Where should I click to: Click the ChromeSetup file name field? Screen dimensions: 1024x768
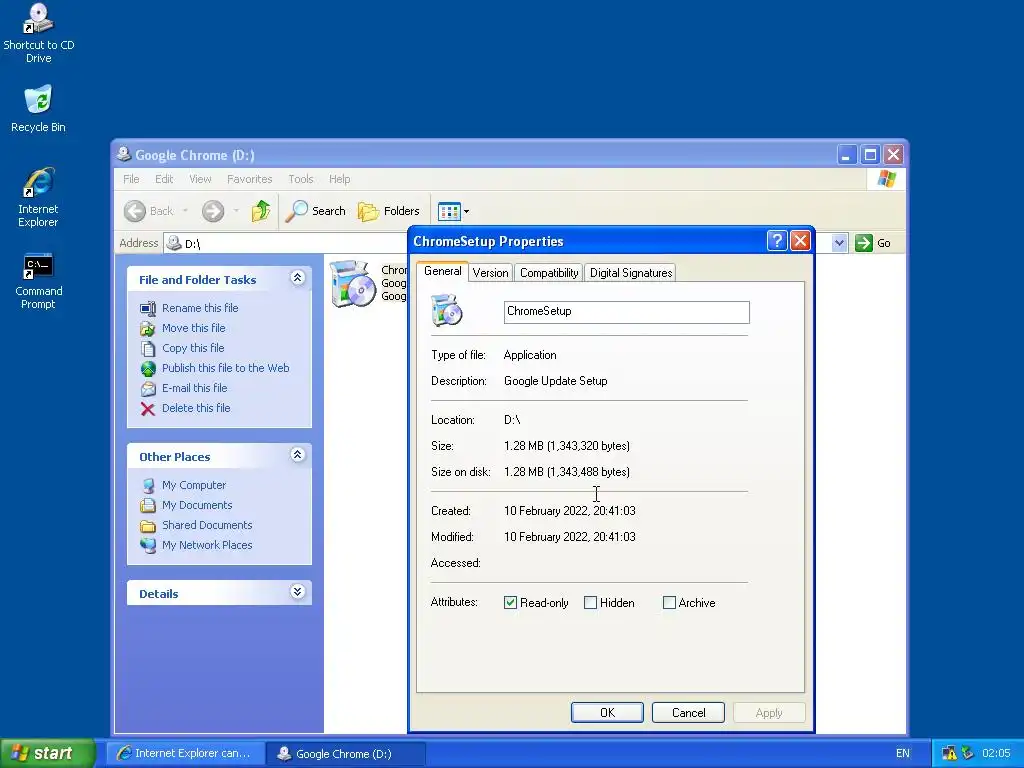[x=626, y=312]
